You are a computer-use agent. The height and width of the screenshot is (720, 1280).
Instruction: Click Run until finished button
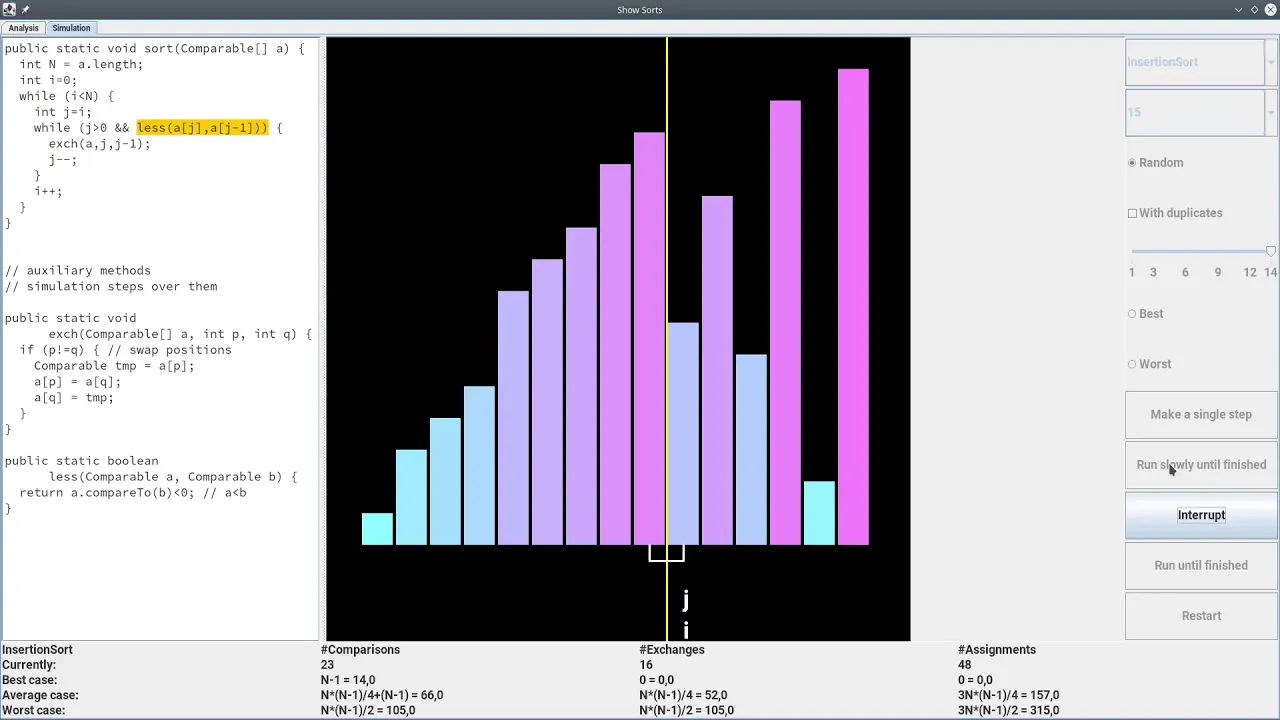coord(1201,565)
